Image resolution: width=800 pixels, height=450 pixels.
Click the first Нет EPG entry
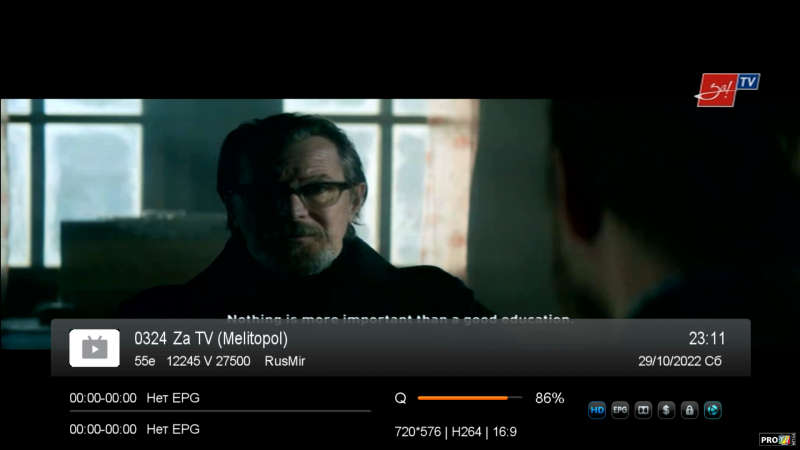click(x=173, y=398)
